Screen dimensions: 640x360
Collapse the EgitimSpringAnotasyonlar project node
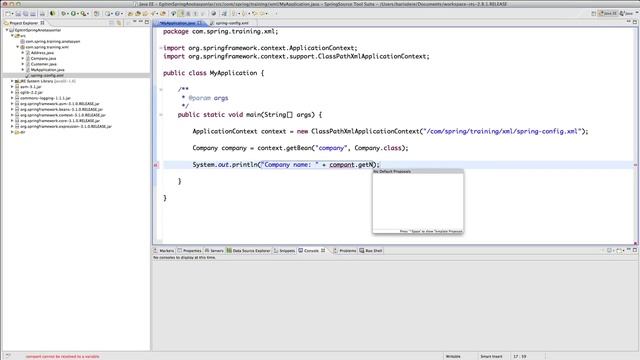(7, 30)
